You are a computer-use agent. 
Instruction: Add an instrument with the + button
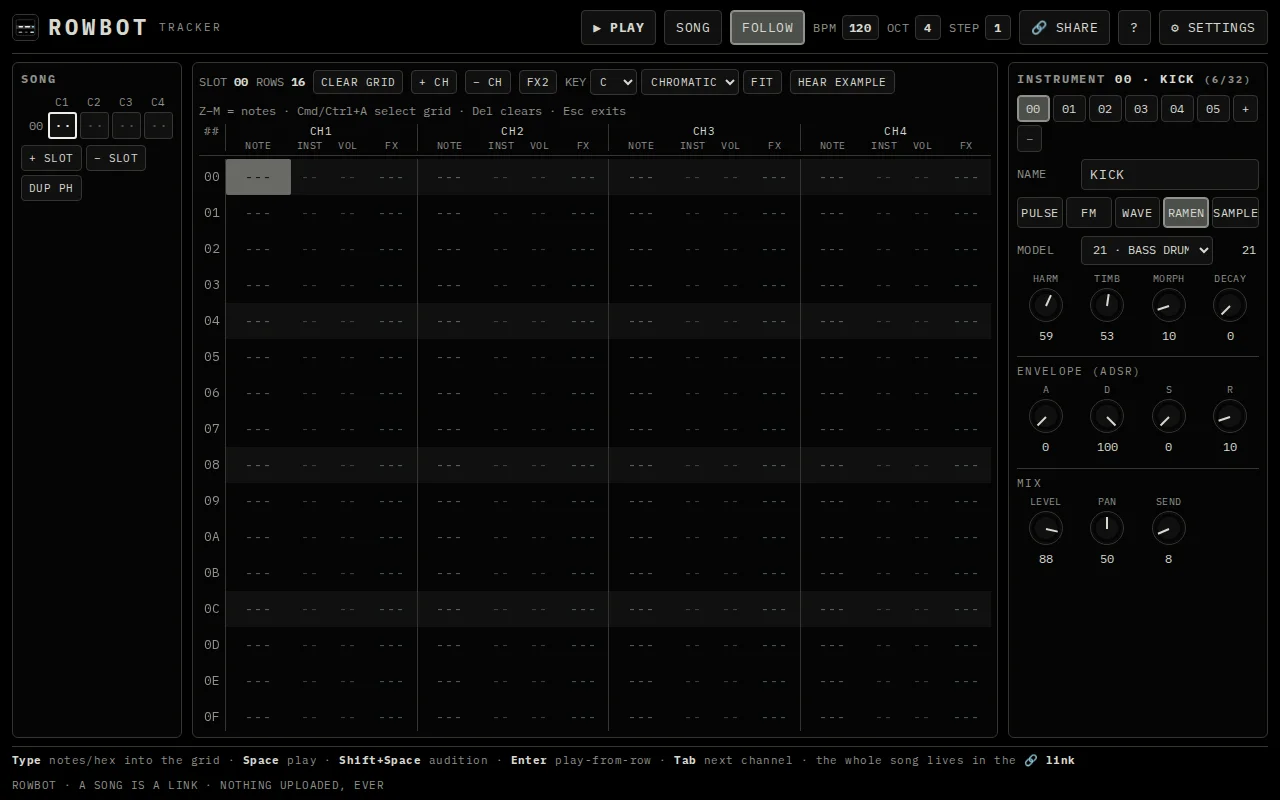point(1245,109)
